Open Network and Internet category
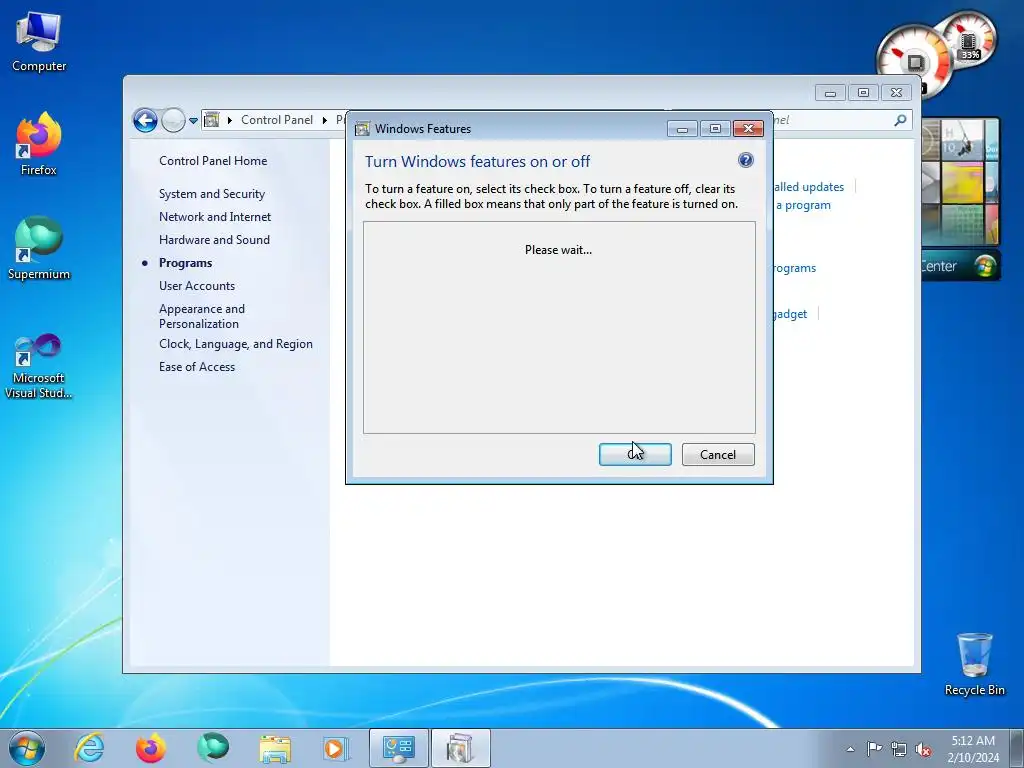Image resolution: width=1024 pixels, height=768 pixels. (215, 217)
